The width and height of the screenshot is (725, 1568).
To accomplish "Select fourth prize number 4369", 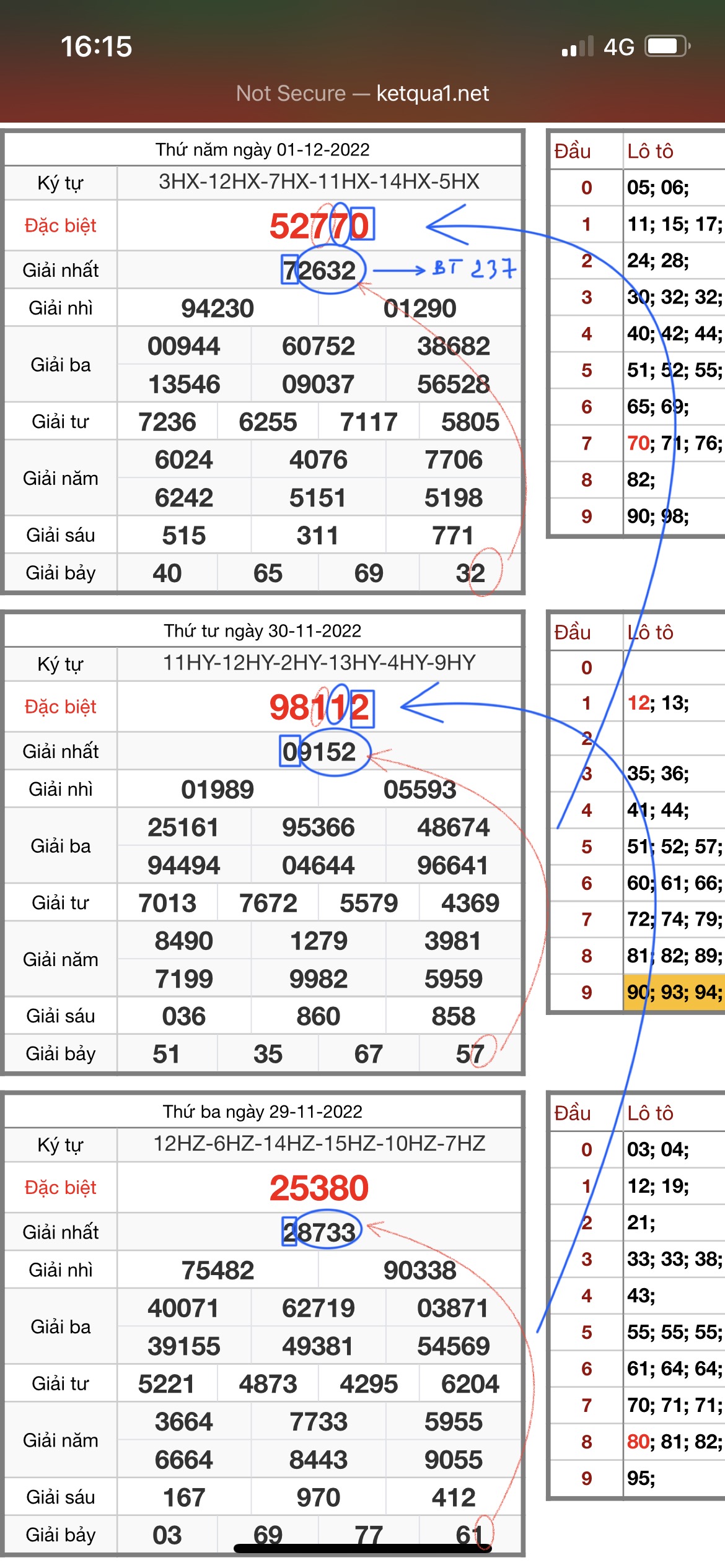I will point(470,904).
